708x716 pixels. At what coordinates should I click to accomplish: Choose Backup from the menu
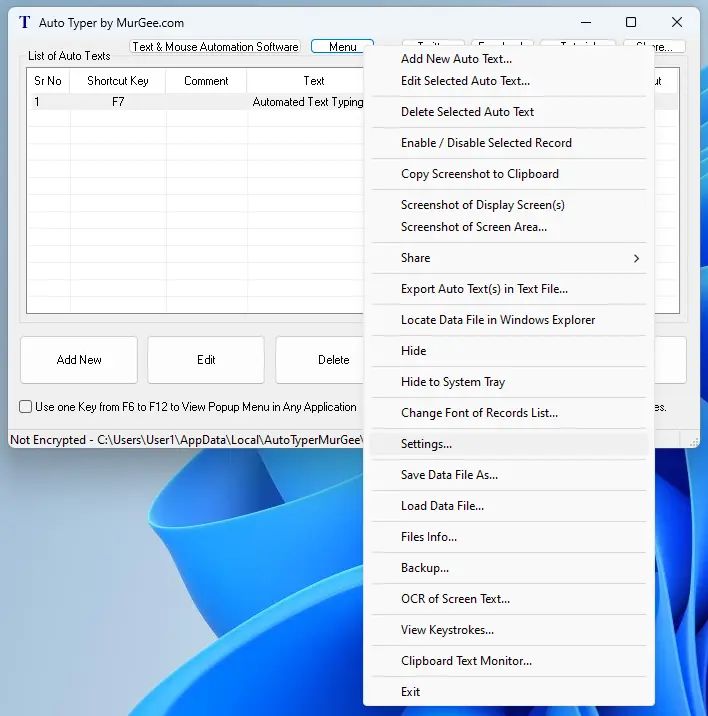pos(509,569)
